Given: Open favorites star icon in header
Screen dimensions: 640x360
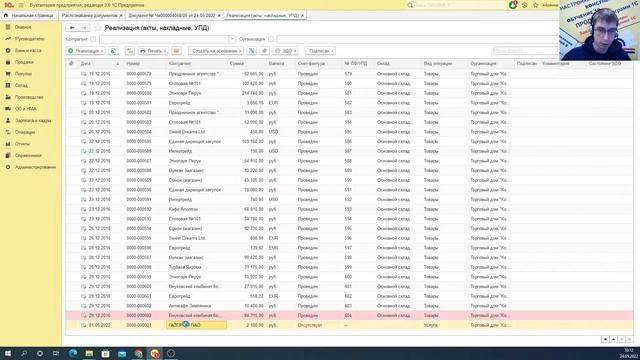Looking at the screenshot, I should click(536, 5).
